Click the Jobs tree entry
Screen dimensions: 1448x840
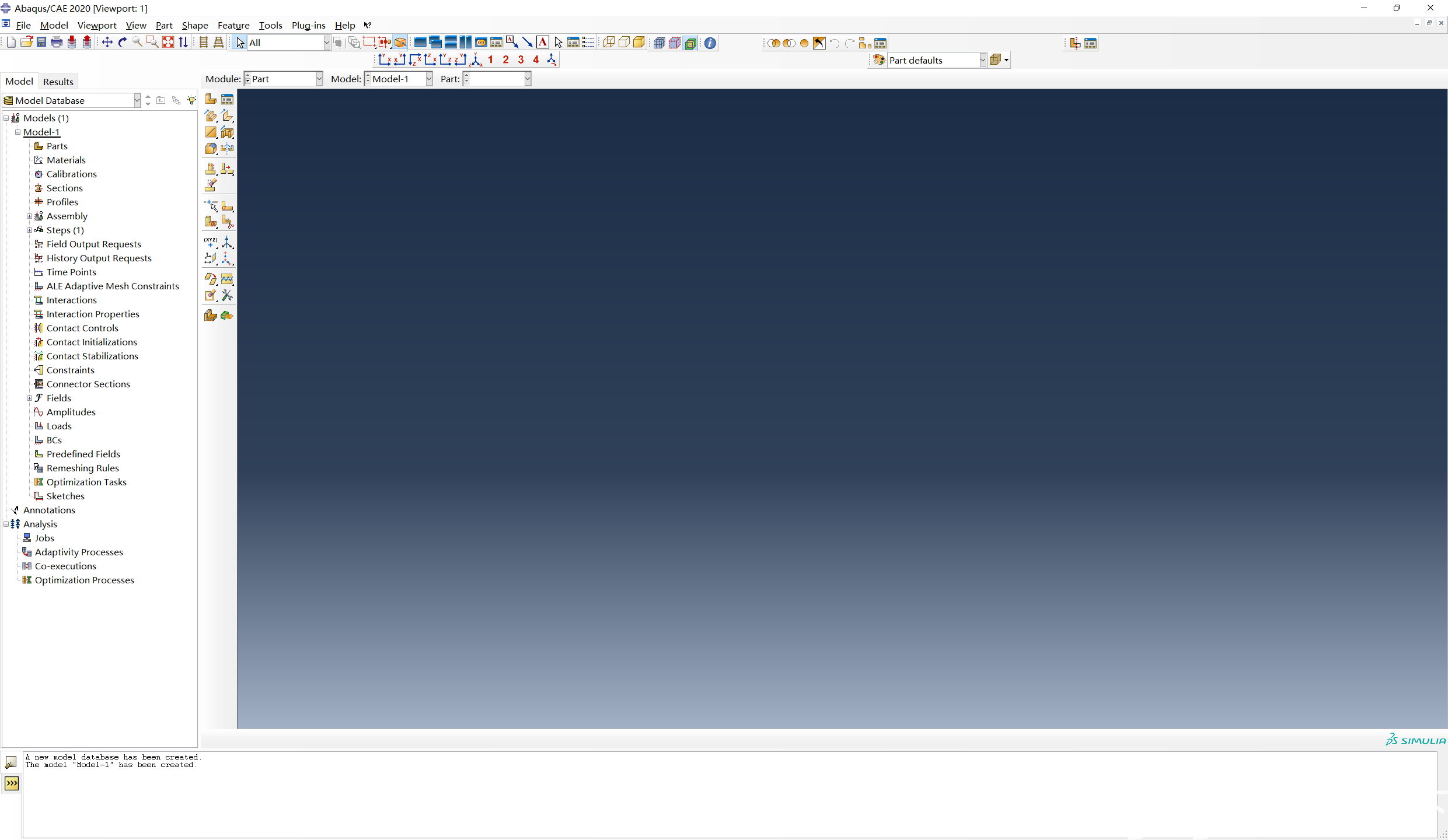(x=44, y=538)
